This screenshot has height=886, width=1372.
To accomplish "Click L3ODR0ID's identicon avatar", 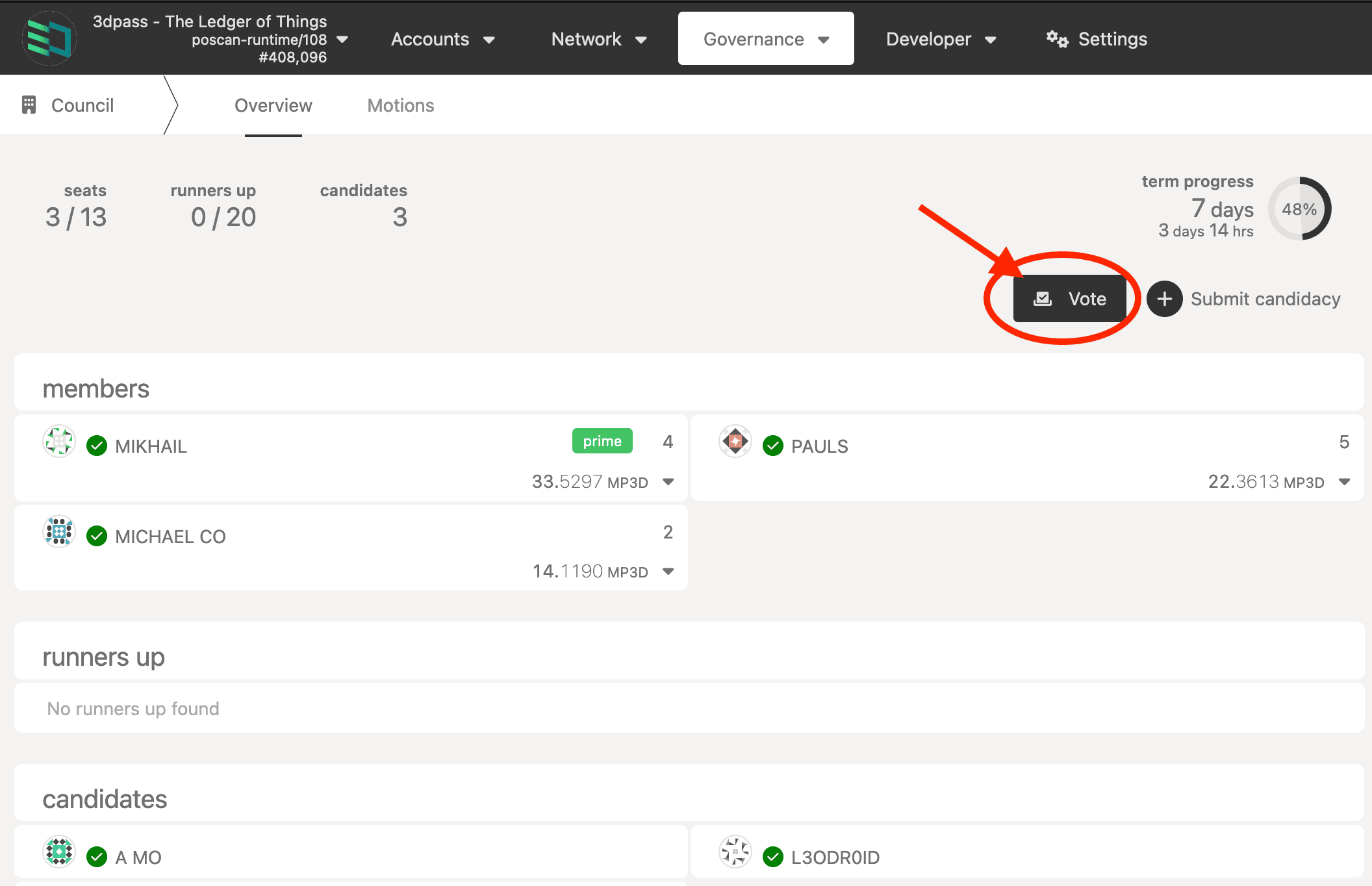I will click(x=735, y=852).
